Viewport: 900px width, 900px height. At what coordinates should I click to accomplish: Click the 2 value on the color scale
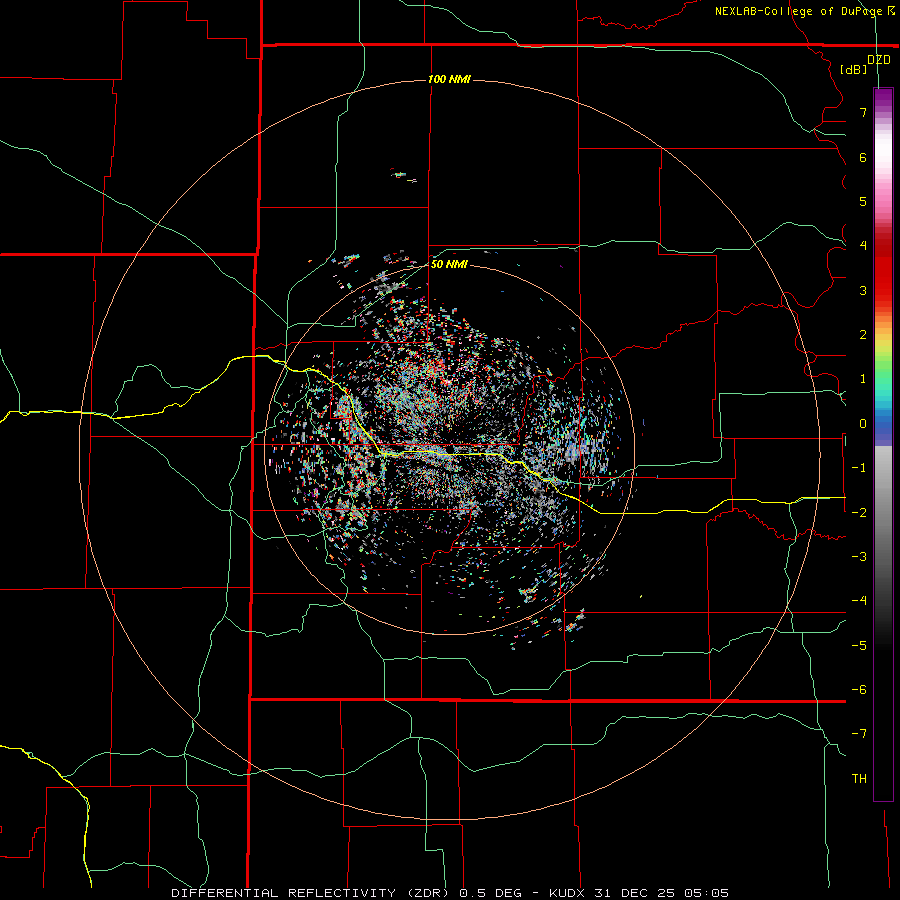point(863,335)
